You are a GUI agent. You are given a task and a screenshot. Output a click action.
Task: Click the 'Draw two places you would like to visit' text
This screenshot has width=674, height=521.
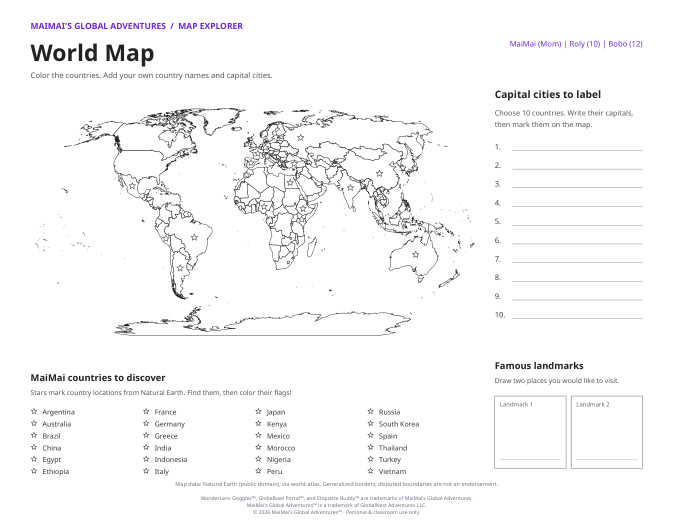pos(557,380)
